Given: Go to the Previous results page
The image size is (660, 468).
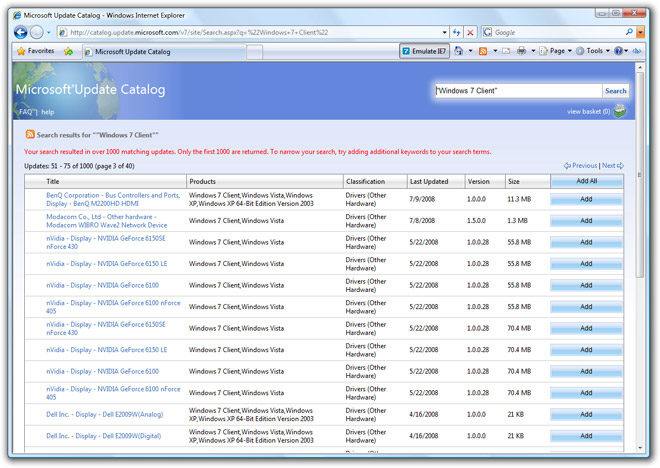Looking at the screenshot, I should [x=584, y=165].
